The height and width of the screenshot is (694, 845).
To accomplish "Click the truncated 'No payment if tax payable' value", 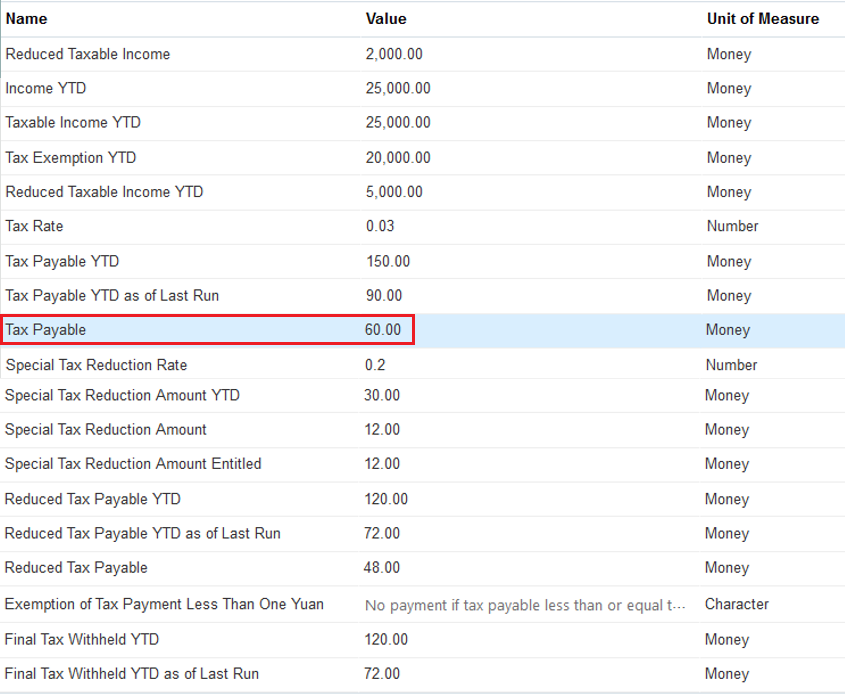I will [525, 605].
